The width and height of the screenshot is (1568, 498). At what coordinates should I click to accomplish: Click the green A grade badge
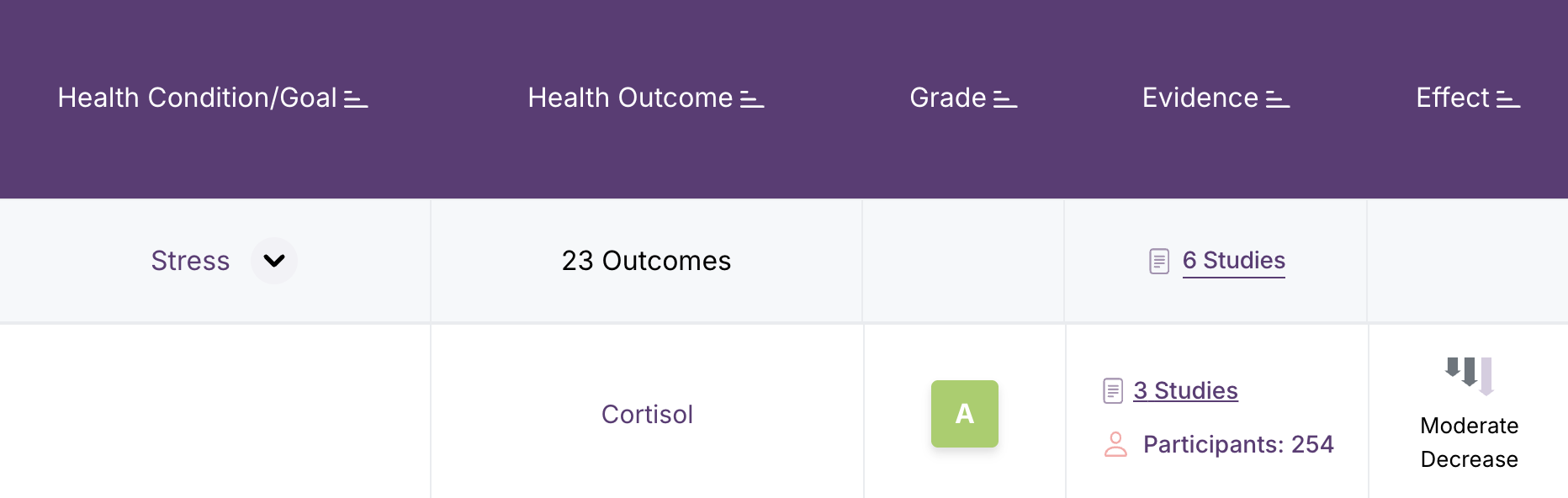point(965,414)
